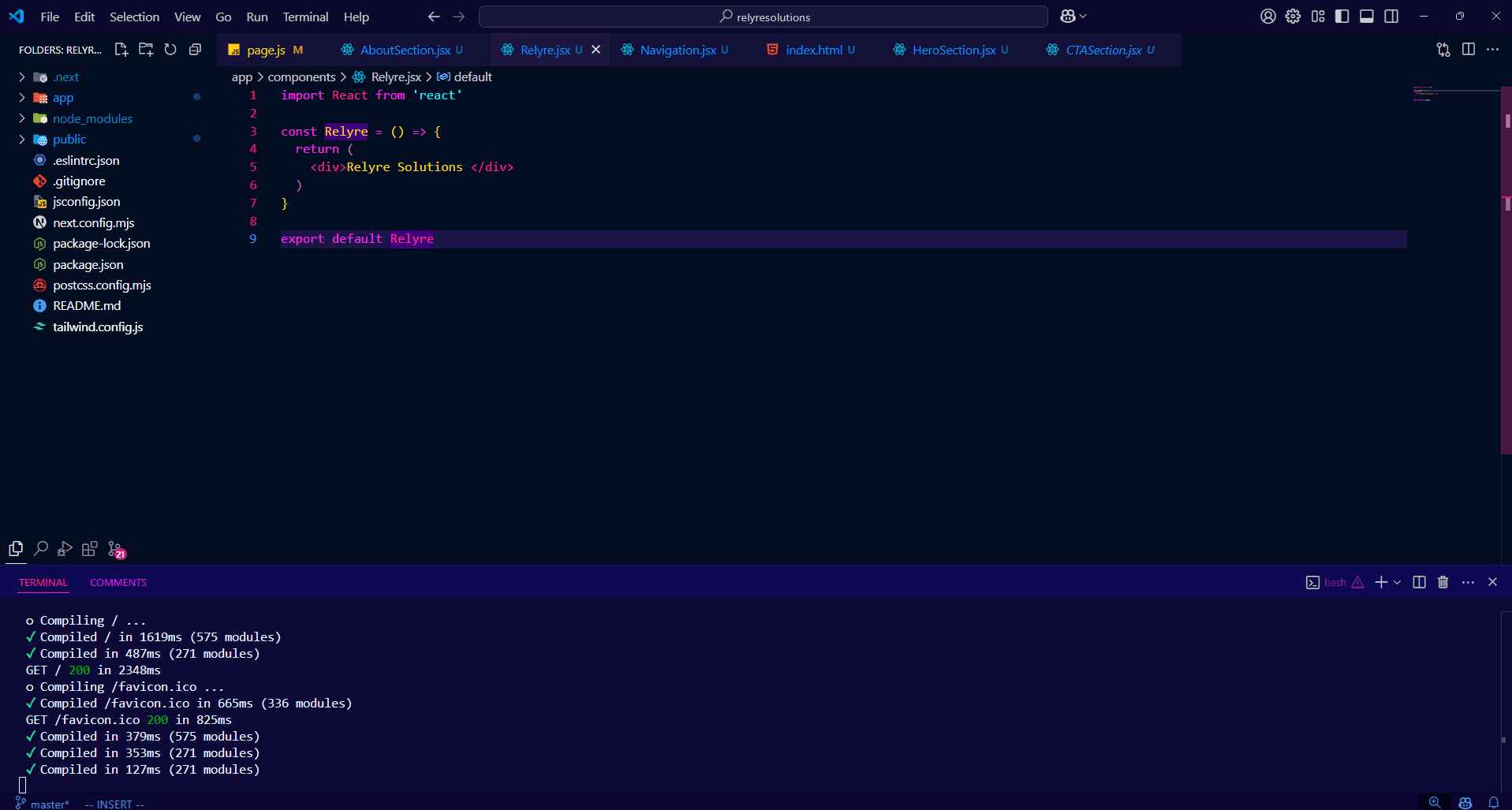The height and width of the screenshot is (810, 1512).
Task: Switch to the COMMENTS panel tab
Action: click(x=118, y=583)
